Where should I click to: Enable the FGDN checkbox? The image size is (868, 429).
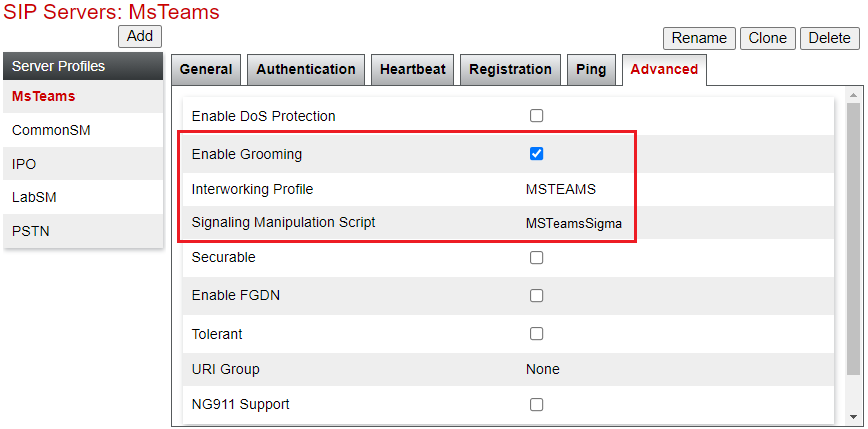[x=536, y=296]
